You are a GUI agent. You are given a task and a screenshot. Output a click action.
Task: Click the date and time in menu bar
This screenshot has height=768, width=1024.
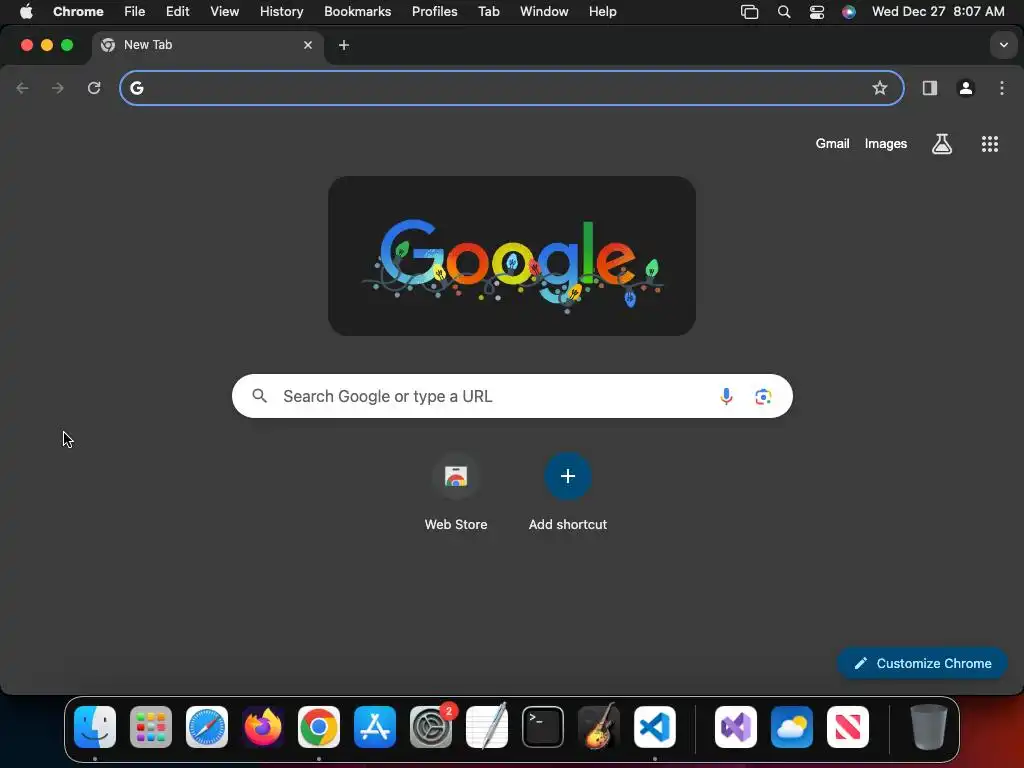coord(938,12)
